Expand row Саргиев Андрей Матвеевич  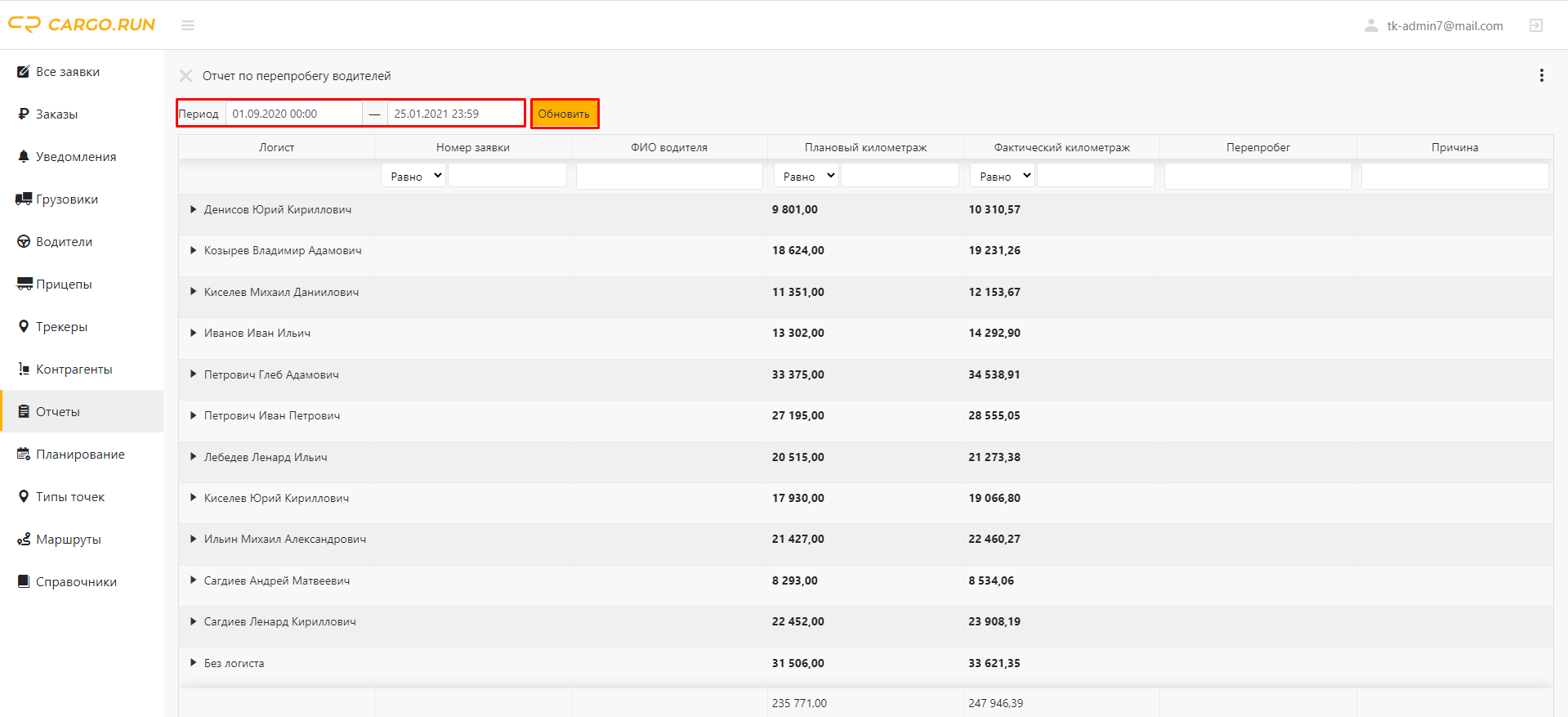pos(193,580)
